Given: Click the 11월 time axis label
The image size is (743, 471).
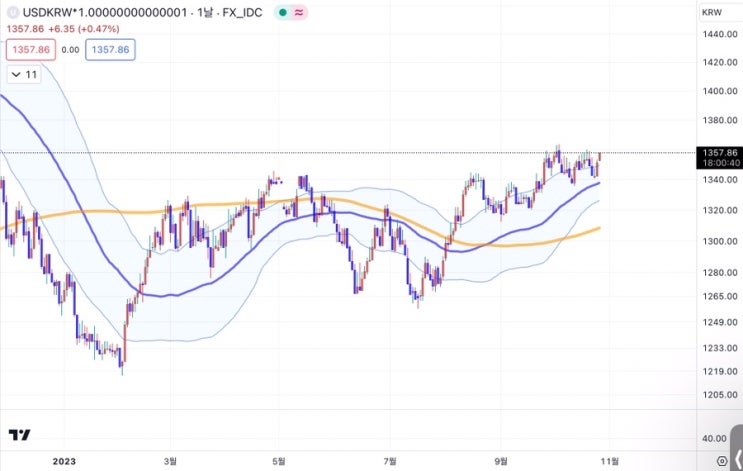Looking at the screenshot, I should [609, 461].
